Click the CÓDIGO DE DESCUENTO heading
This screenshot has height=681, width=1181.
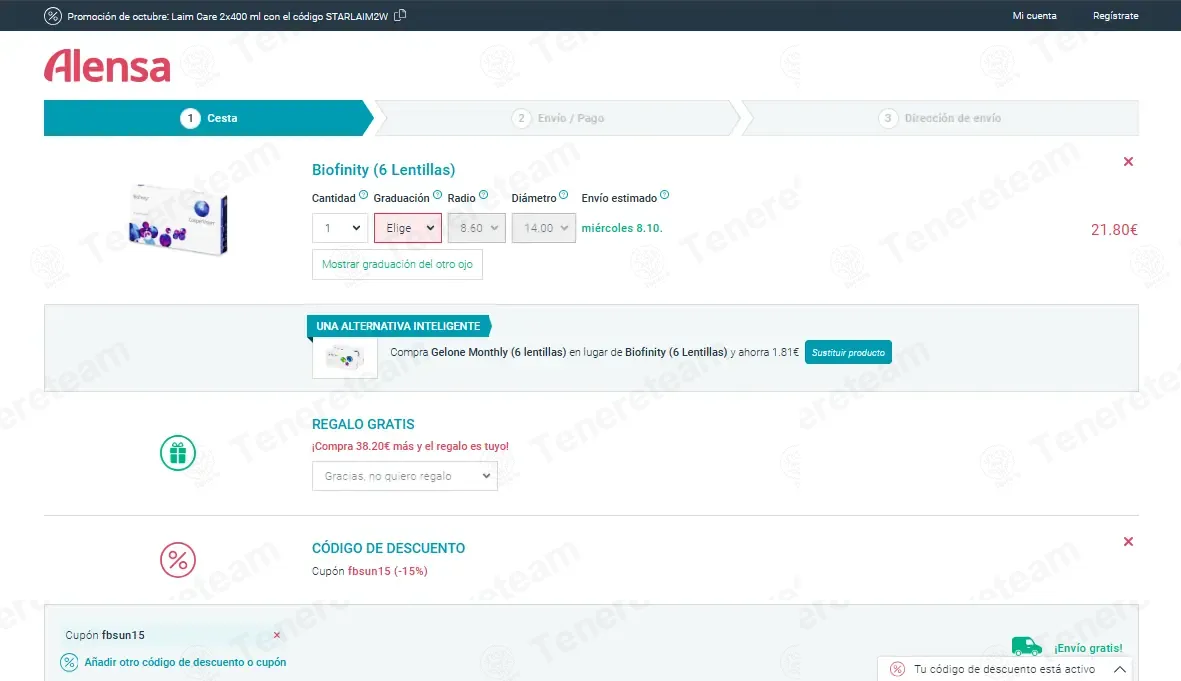click(x=389, y=548)
